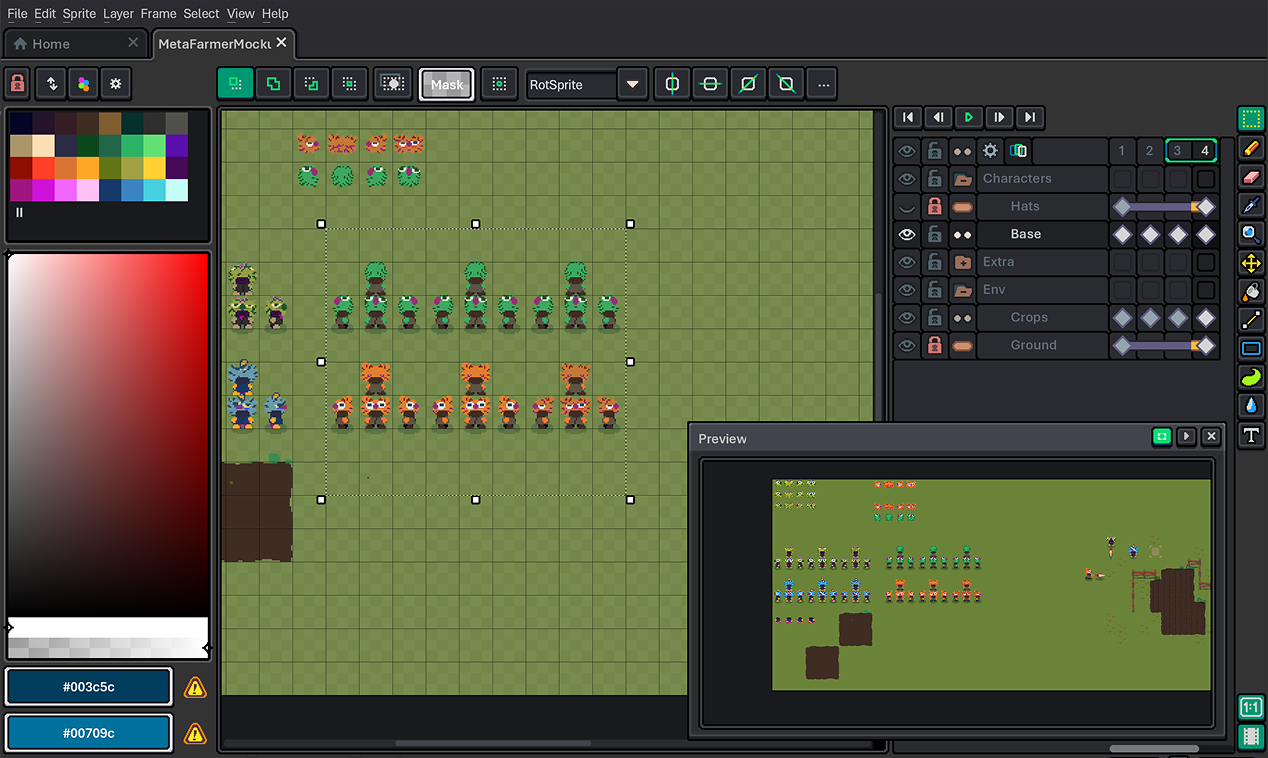
Task: Open the RotSprite algorithm dropdown
Action: [632, 85]
